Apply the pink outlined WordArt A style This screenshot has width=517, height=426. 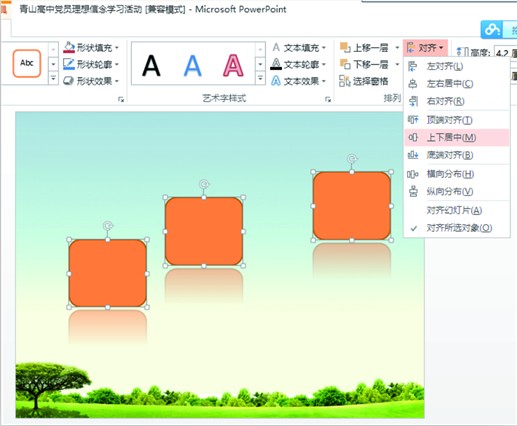tap(233, 65)
